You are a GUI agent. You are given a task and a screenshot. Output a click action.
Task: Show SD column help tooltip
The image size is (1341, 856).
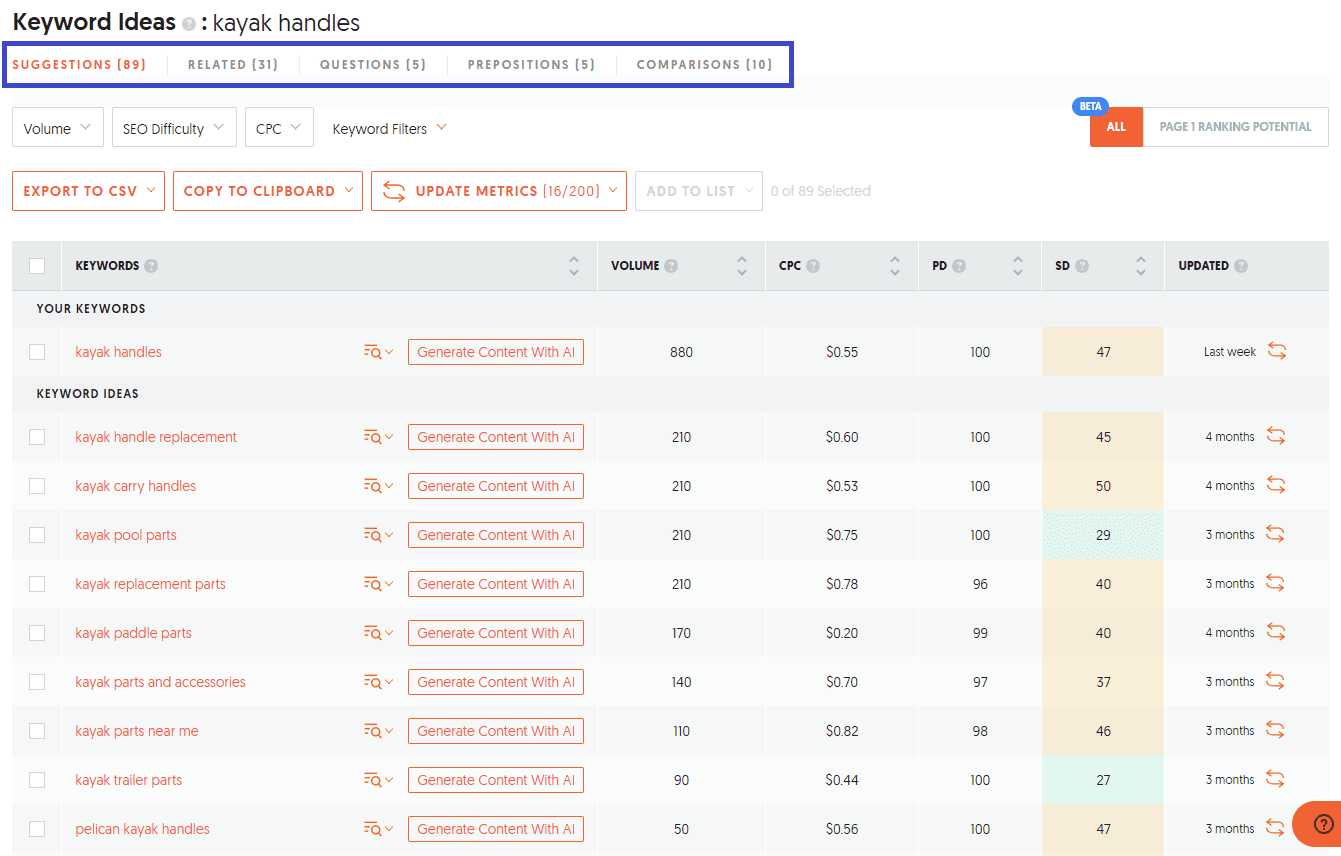click(x=1082, y=266)
